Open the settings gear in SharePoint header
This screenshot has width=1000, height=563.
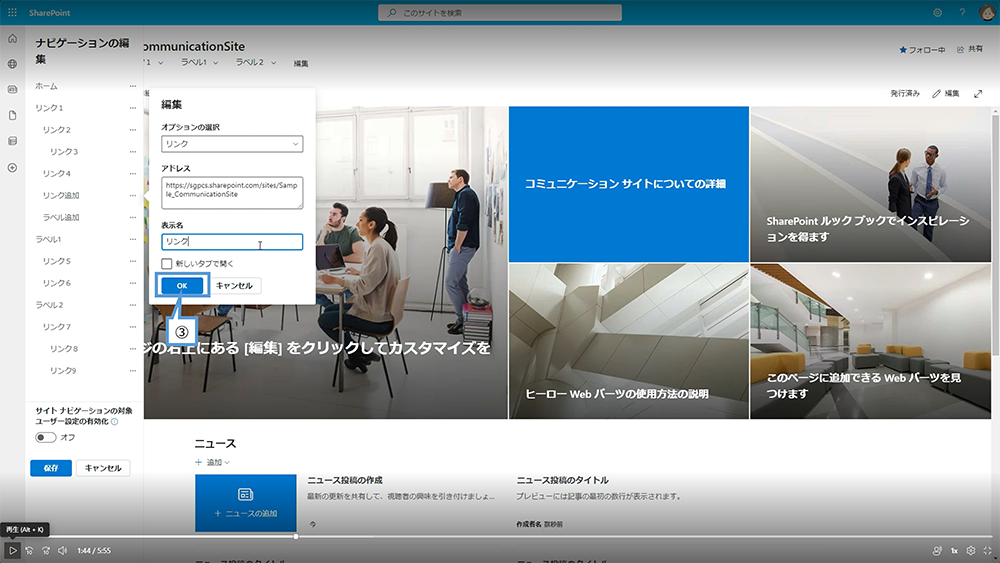click(937, 12)
